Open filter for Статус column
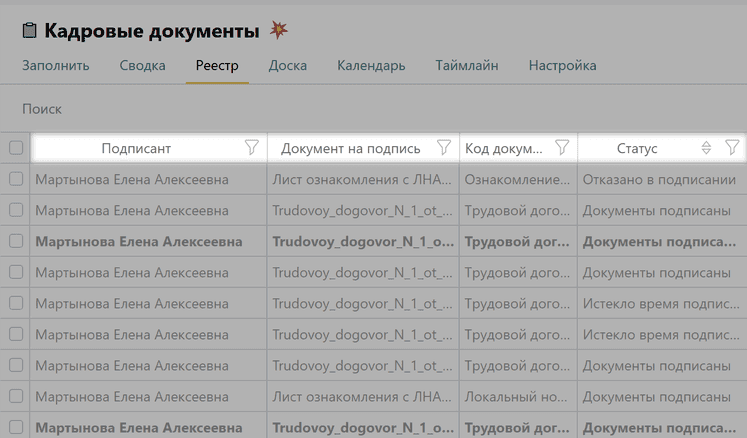The image size is (747, 438). pyautogui.click(x=731, y=148)
